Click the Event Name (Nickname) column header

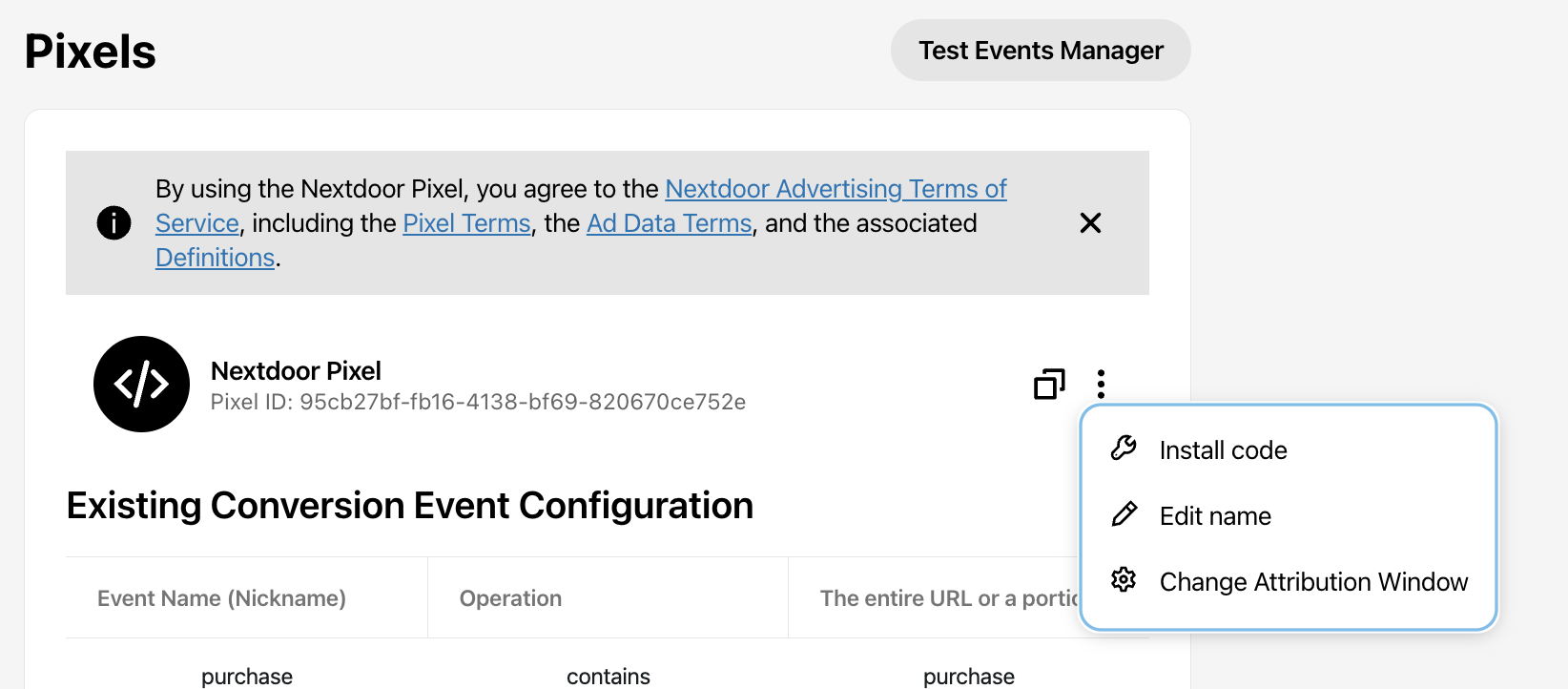pos(221,598)
